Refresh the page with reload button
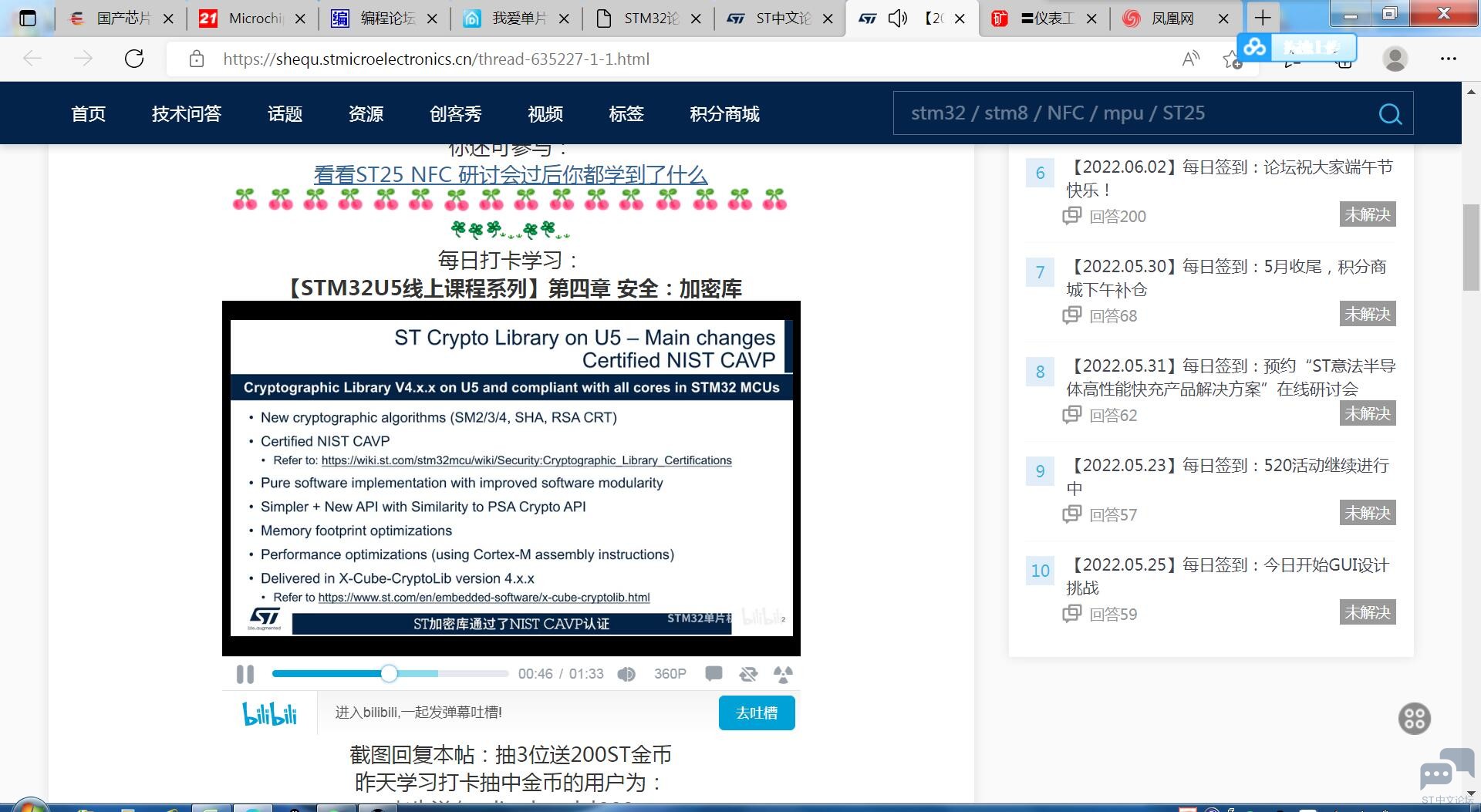Image resolution: width=1481 pixels, height=812 pixels. point(134,59)
